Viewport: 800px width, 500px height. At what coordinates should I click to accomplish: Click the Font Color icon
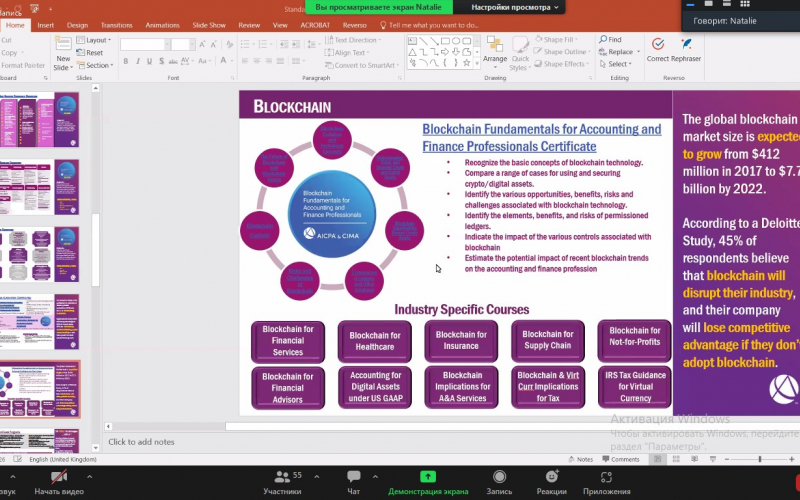tap(223, 61)
